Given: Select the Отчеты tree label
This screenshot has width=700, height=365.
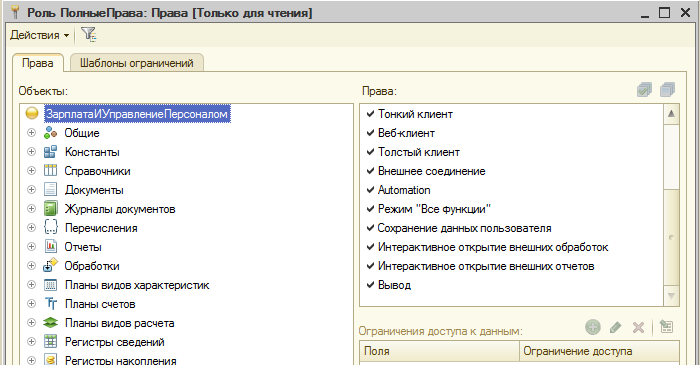Looking at the screenshot, I should click(x=83, y=247).
